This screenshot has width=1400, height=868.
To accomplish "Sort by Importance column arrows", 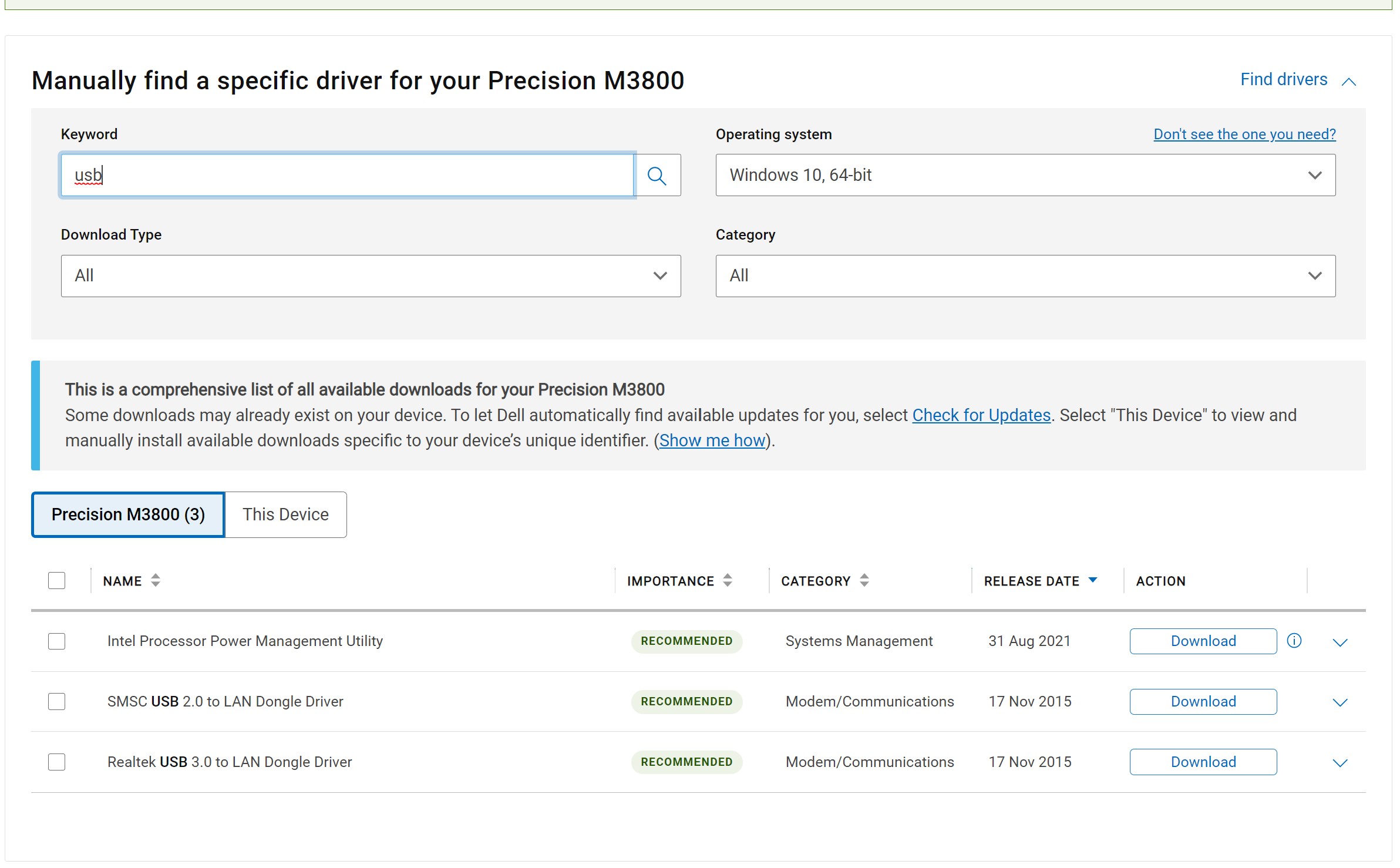I will point(728,581).
